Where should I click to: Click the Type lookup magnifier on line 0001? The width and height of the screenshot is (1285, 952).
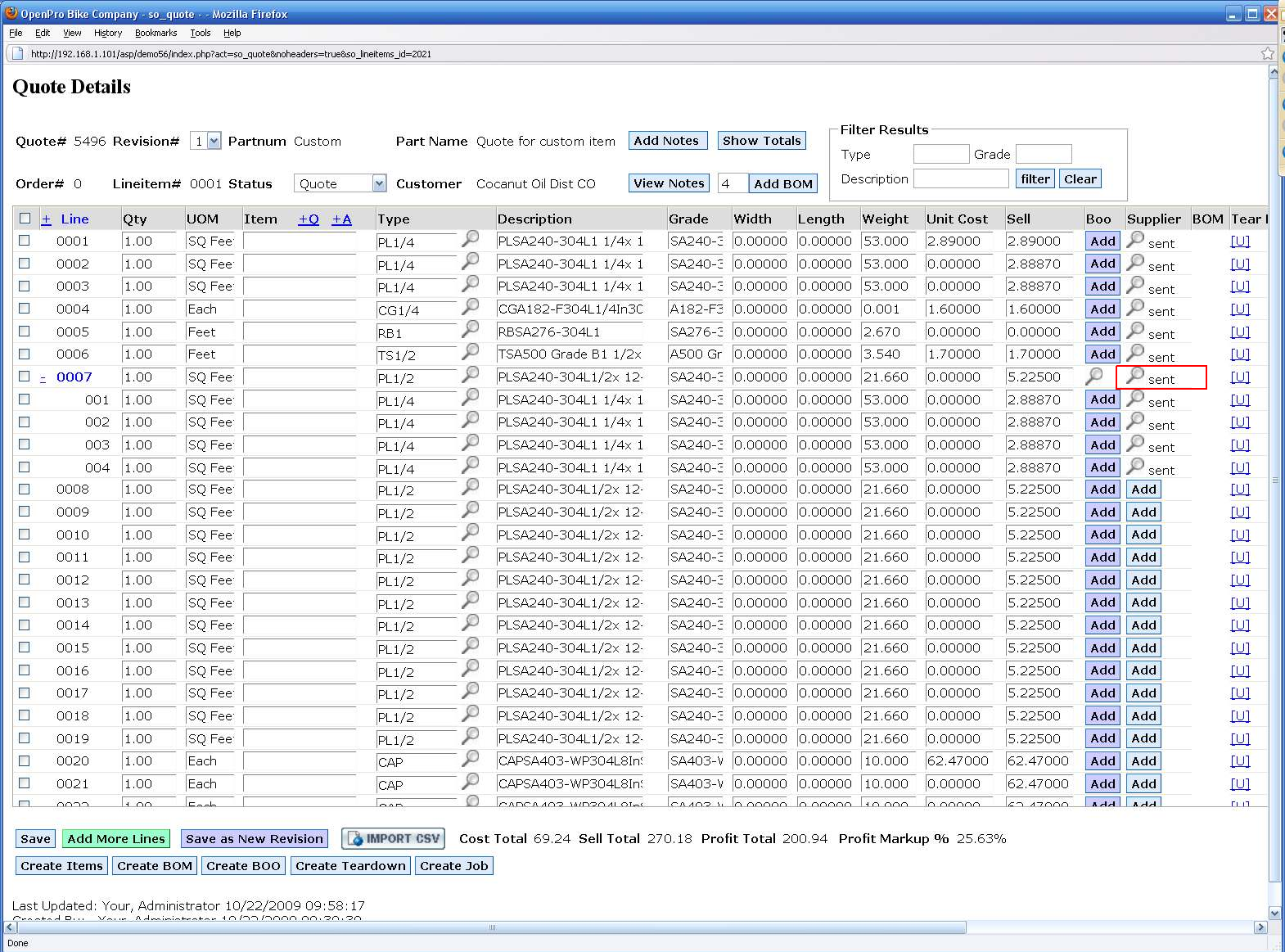[x=471, y=238]
